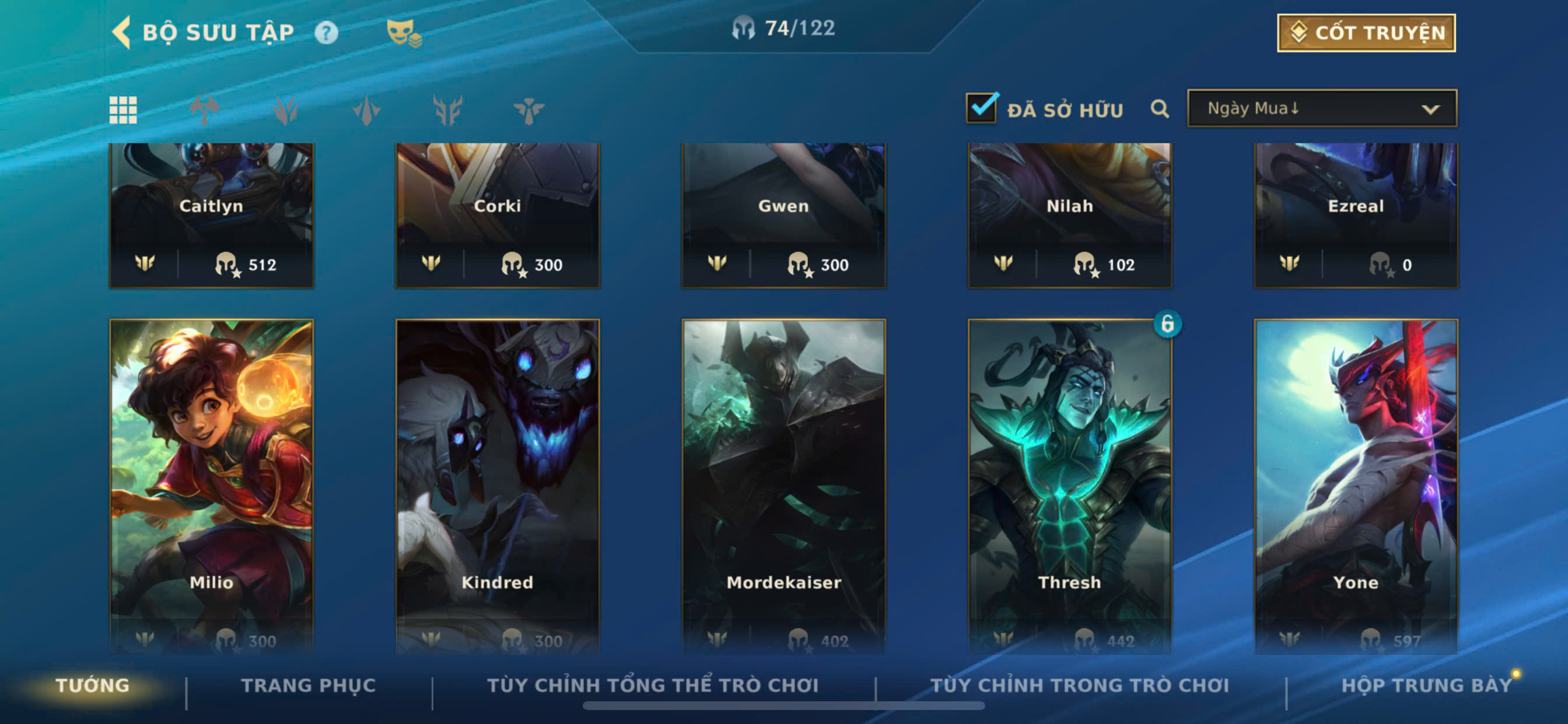The width and height of the screenshot is (1568, 724).
Task: Select the Tùy Chỉnh Trong Trò Chơi tab
Action: click(1079, 685)
